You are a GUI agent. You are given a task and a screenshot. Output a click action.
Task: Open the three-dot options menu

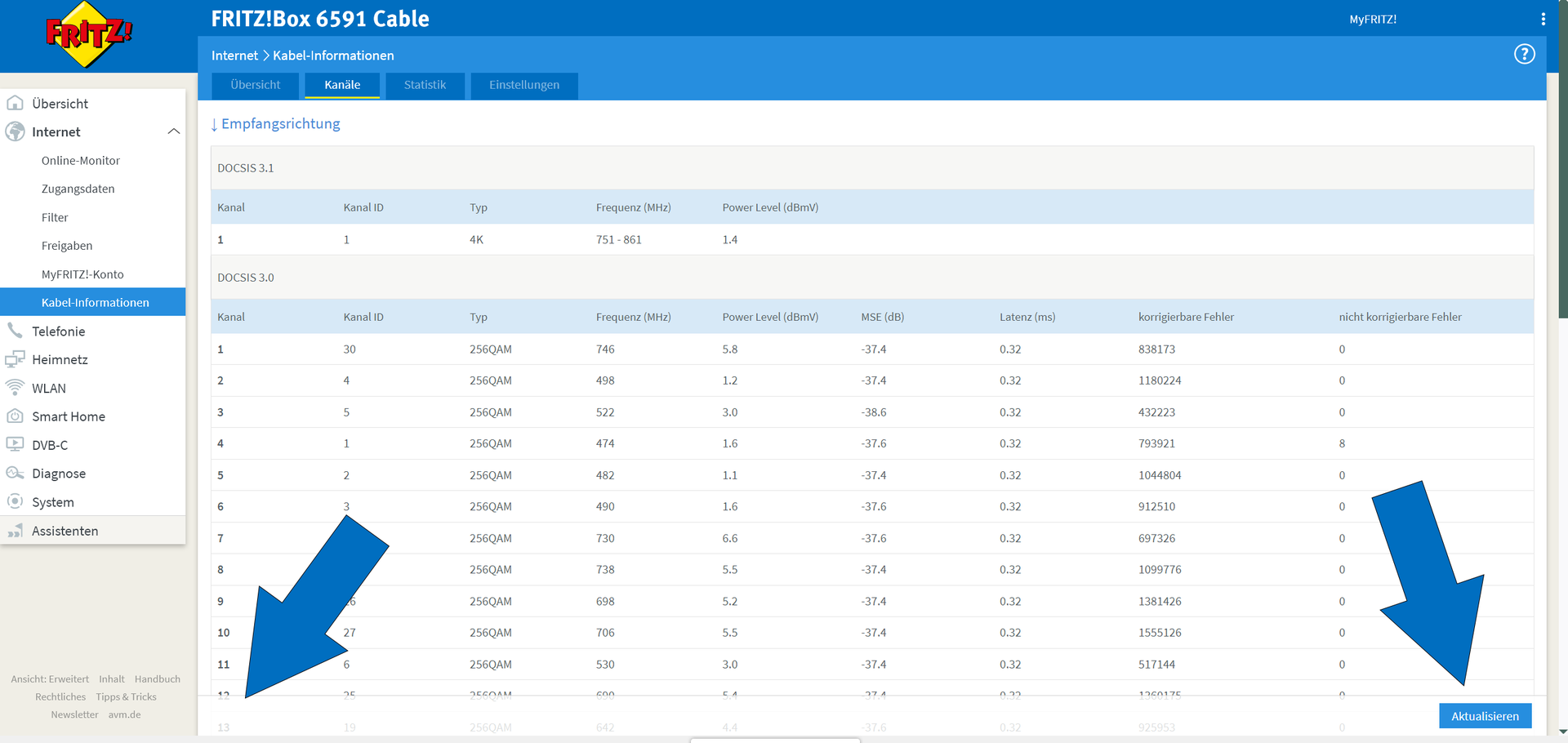coord(1543,20)
